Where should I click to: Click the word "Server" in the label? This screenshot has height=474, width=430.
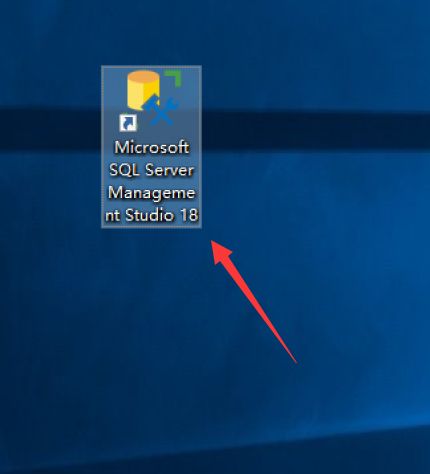[170, 170]
